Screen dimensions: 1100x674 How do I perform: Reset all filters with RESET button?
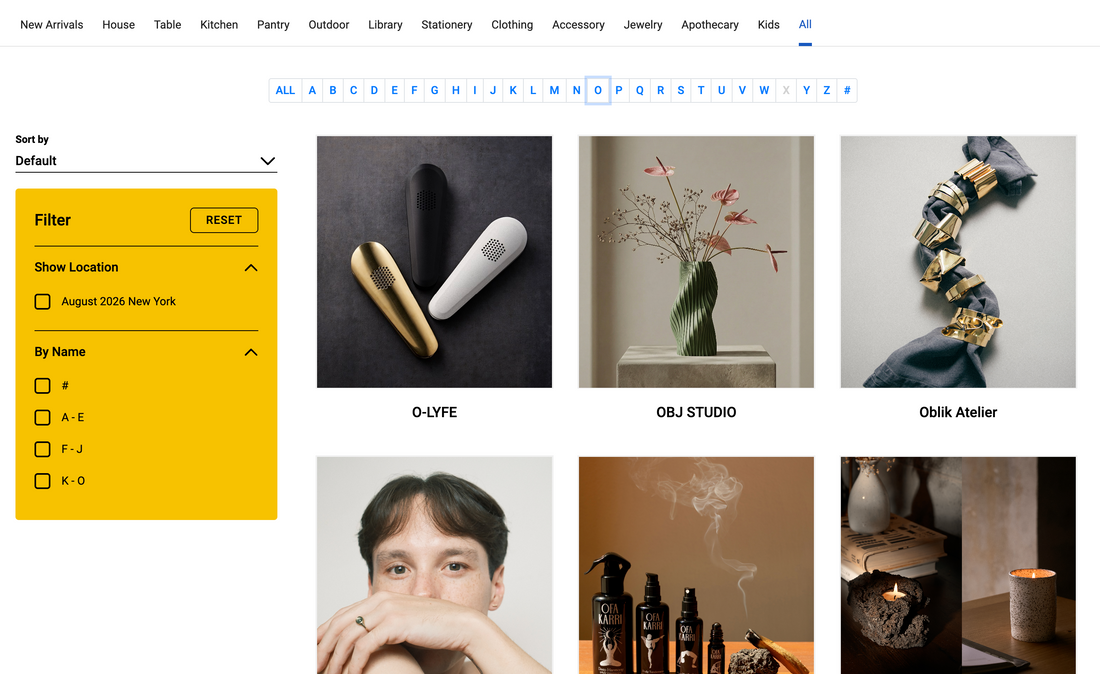pos(224,220)
